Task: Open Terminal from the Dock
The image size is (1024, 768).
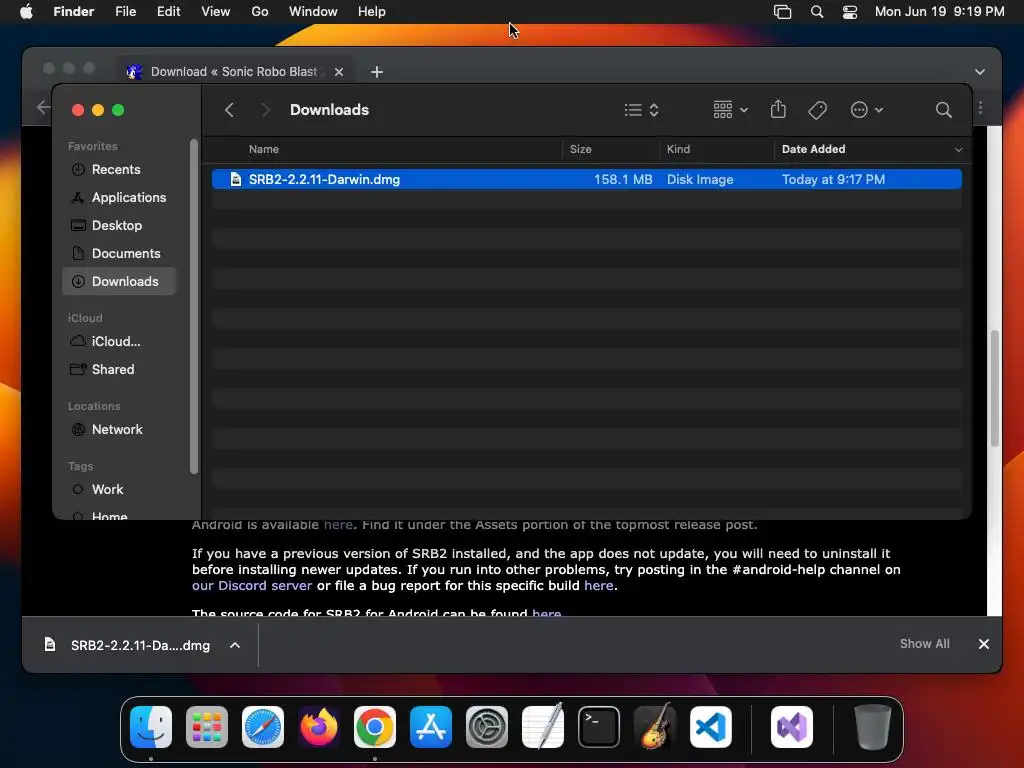Action: (x=599, y=727)
